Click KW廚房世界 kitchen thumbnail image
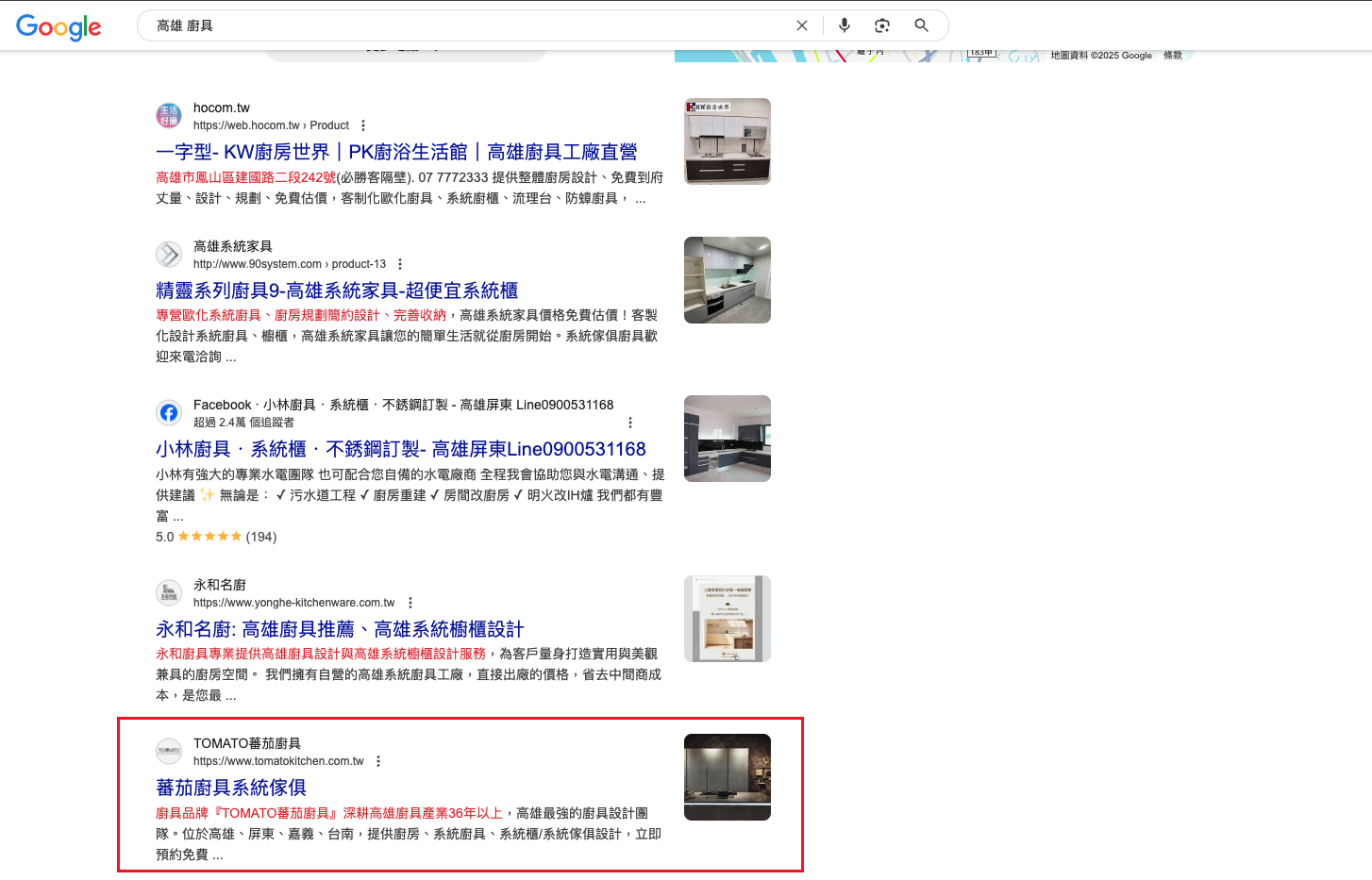 click(x=728, y=141)
